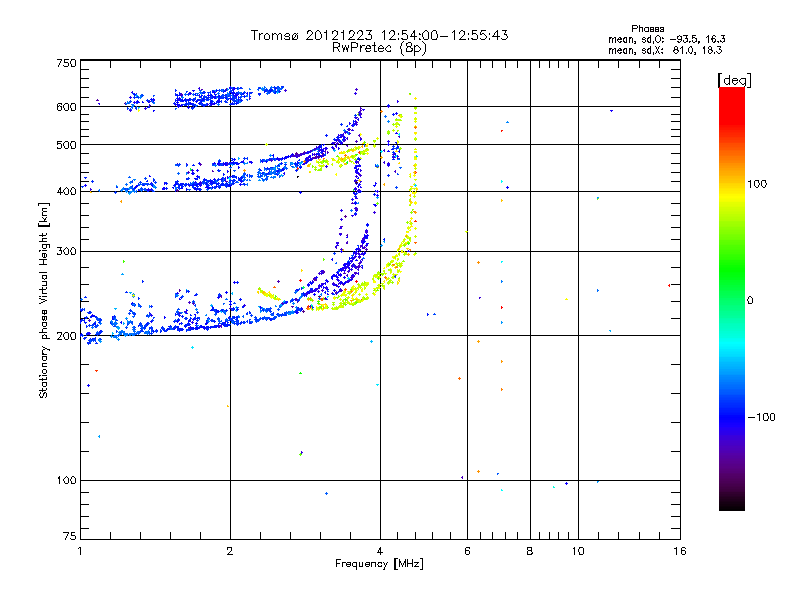Select the "mean, sd,X: 81.0, 18.3" line
The image size is (800, 600).
click(x=665, y=50)
